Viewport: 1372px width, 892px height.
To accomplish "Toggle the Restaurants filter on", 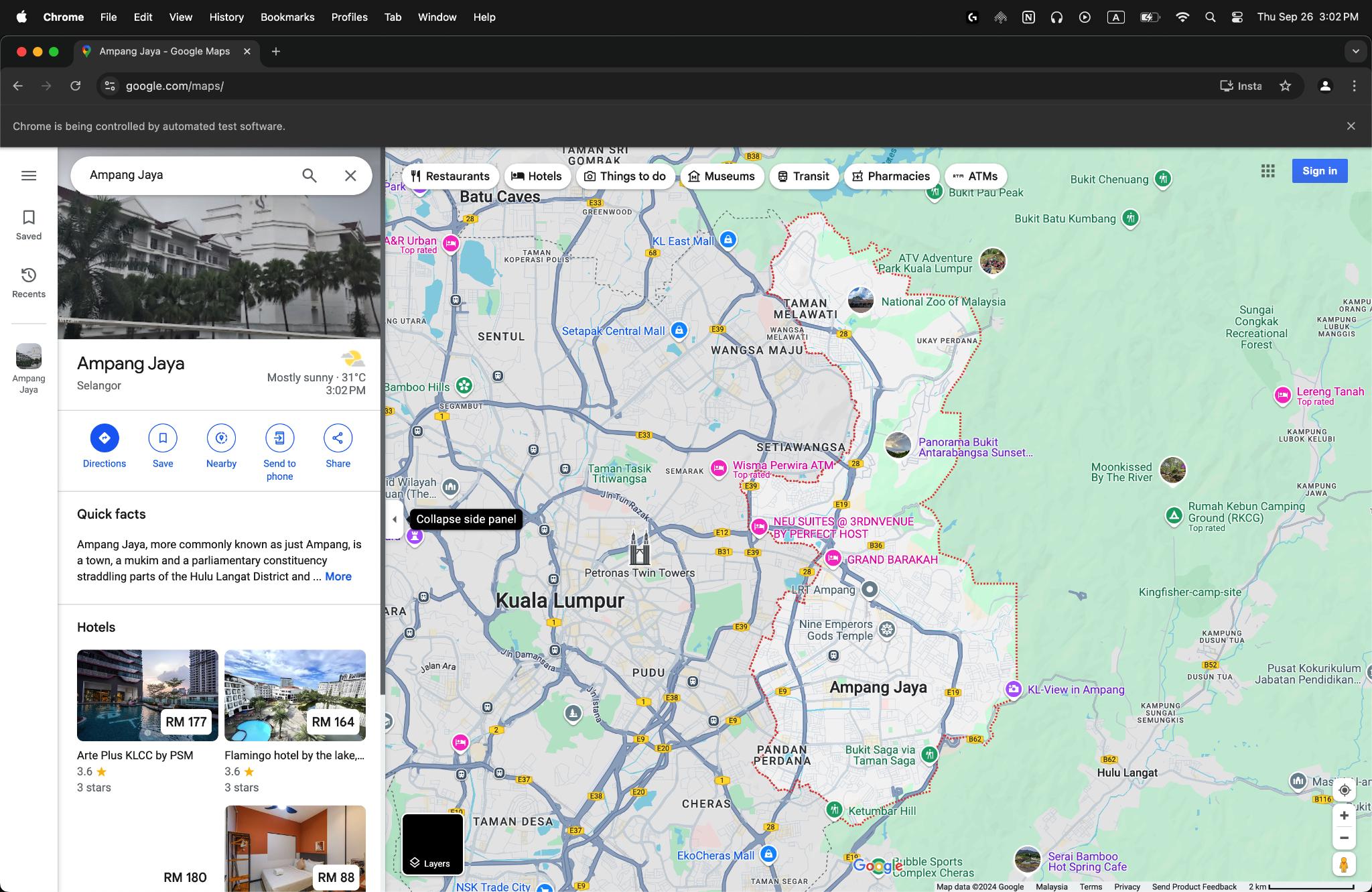I will coord(448,176).
